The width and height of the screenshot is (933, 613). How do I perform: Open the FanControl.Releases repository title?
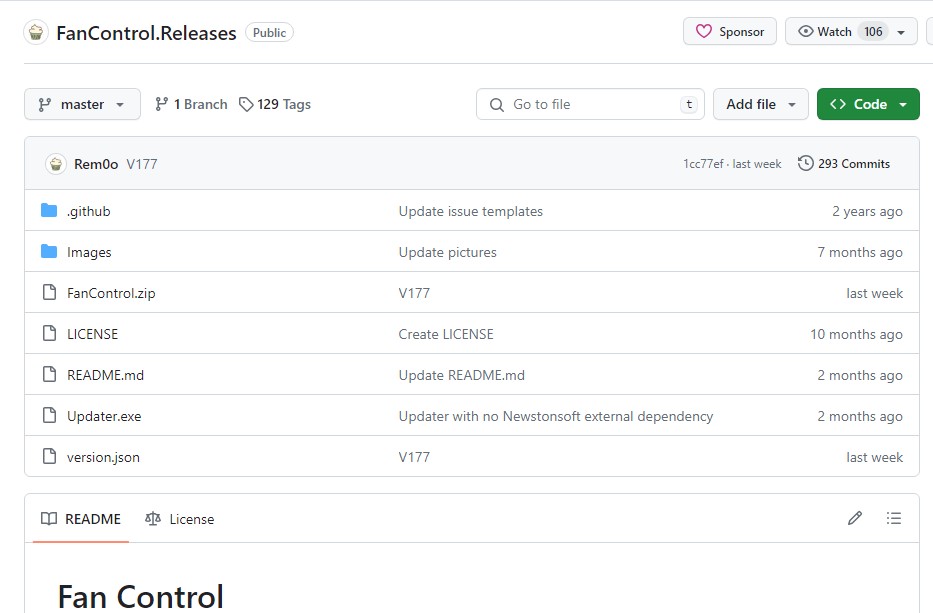pyautogui.click(x=146, y=33)
